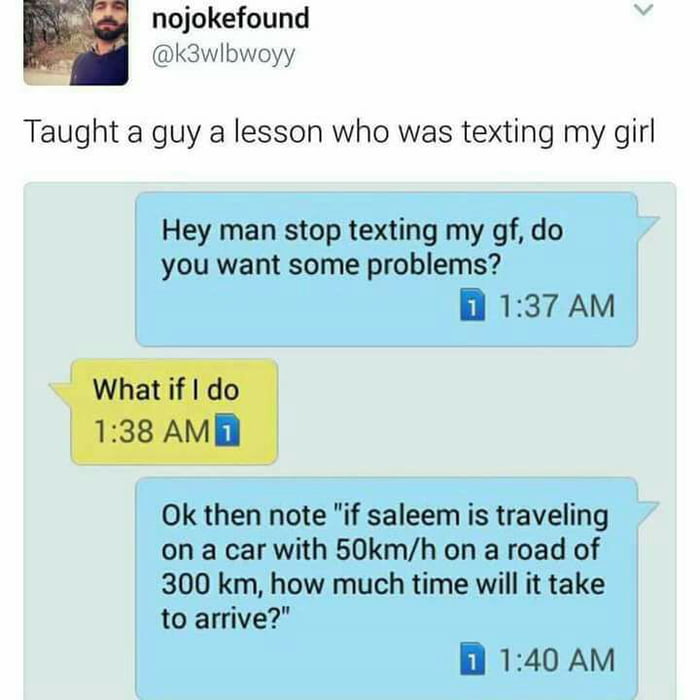Click the SIM 1 icon beside 1:40 AM
Screen dimensions: 700x700
pyautogui.click(x=472, y=659)
